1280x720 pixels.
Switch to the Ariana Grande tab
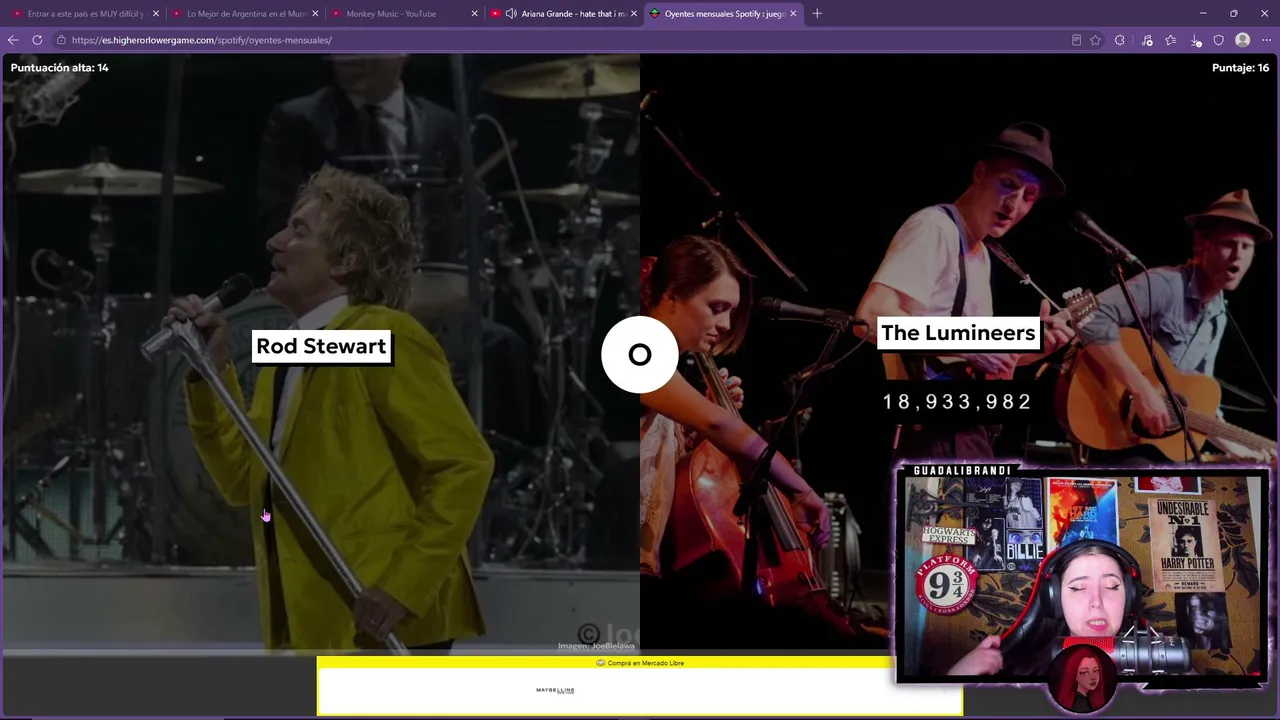tap(563, 14)
